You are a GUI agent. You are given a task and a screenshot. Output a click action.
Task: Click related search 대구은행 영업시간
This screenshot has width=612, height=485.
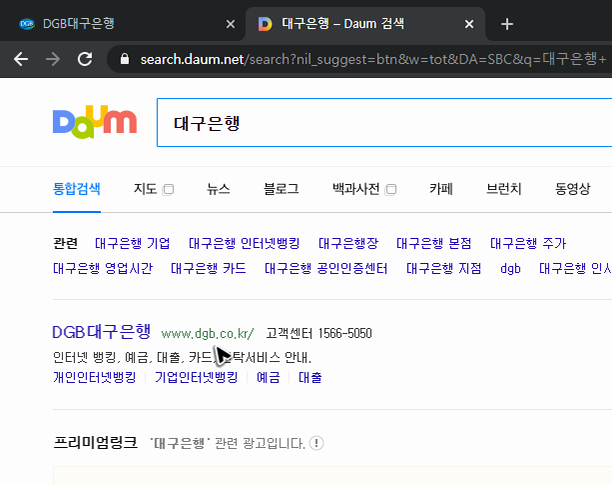pos(103,268)
